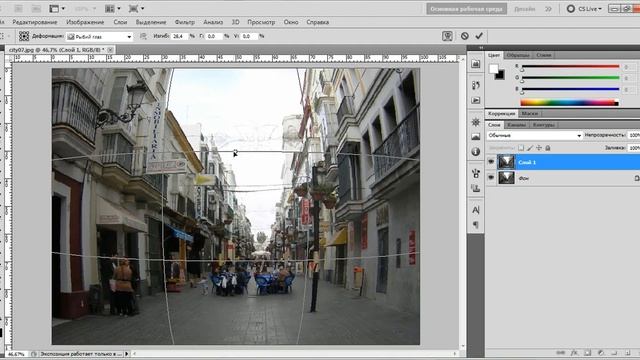Screen dimensions: 640x360
Task: Open the CS Live dropdown
Action: pyautogui.click(x=590, y=9)
